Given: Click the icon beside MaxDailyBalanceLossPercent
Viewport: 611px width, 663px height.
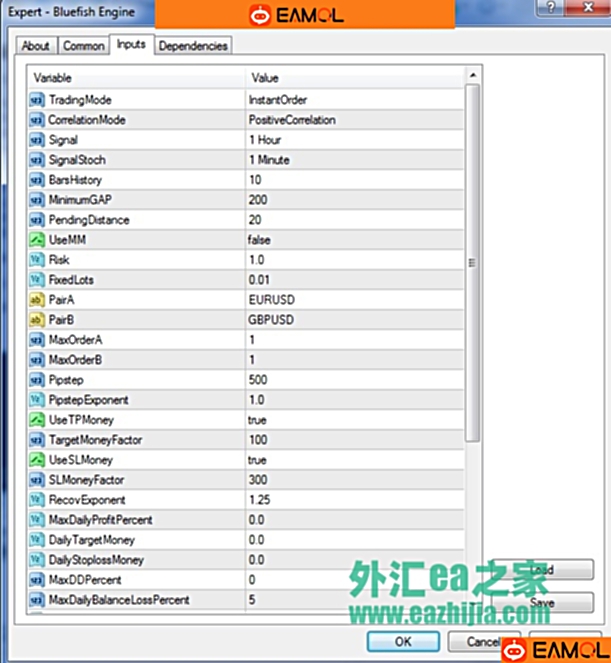Looking at the screenshot, I should click(x=37, y=600).
